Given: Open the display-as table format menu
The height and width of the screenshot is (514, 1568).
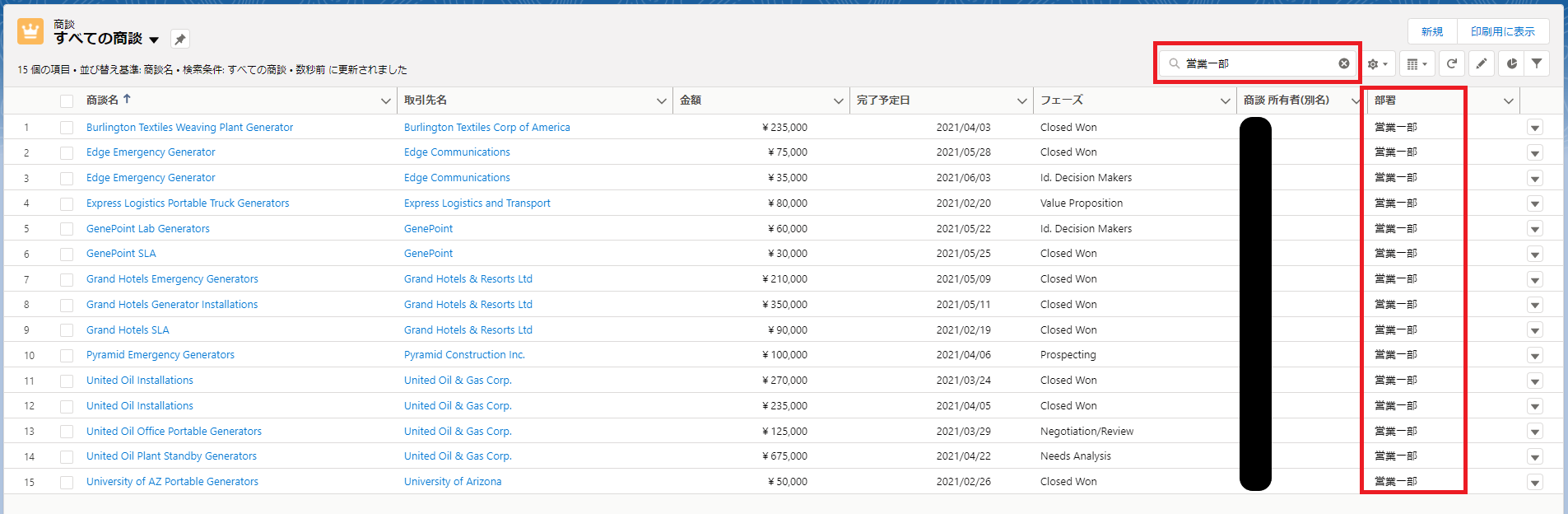Looking at the screenshot, I should click(x=1417, y=63).
